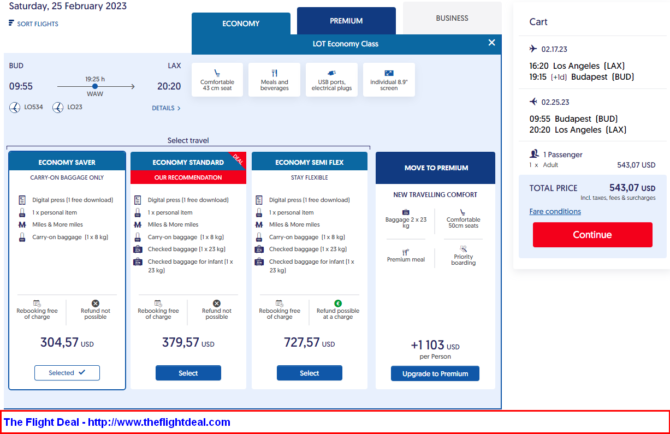Click Semi Flex digital press icon
This screenshot has height=434, width=670.
pyautogui.click(x=259, y=199)
